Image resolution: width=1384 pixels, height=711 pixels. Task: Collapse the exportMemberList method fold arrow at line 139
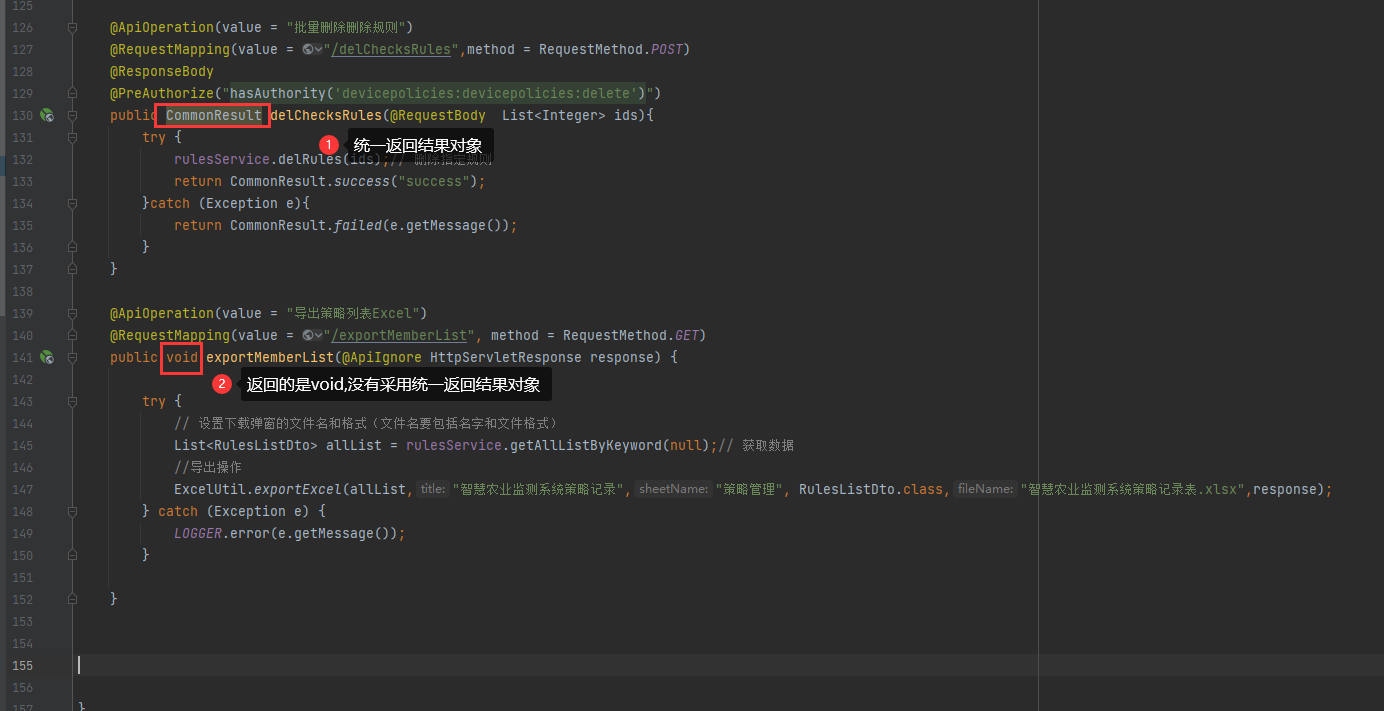[70, 313]
